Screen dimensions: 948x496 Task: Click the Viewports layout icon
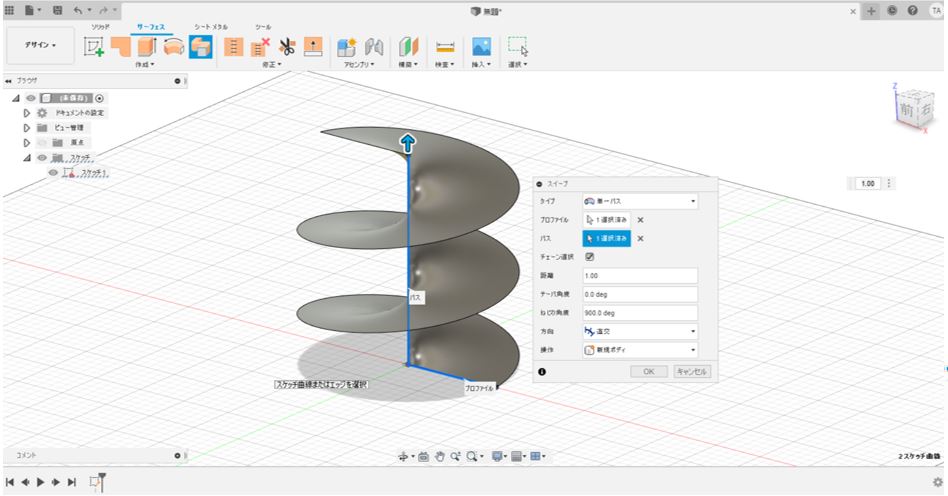coord(536,457)
